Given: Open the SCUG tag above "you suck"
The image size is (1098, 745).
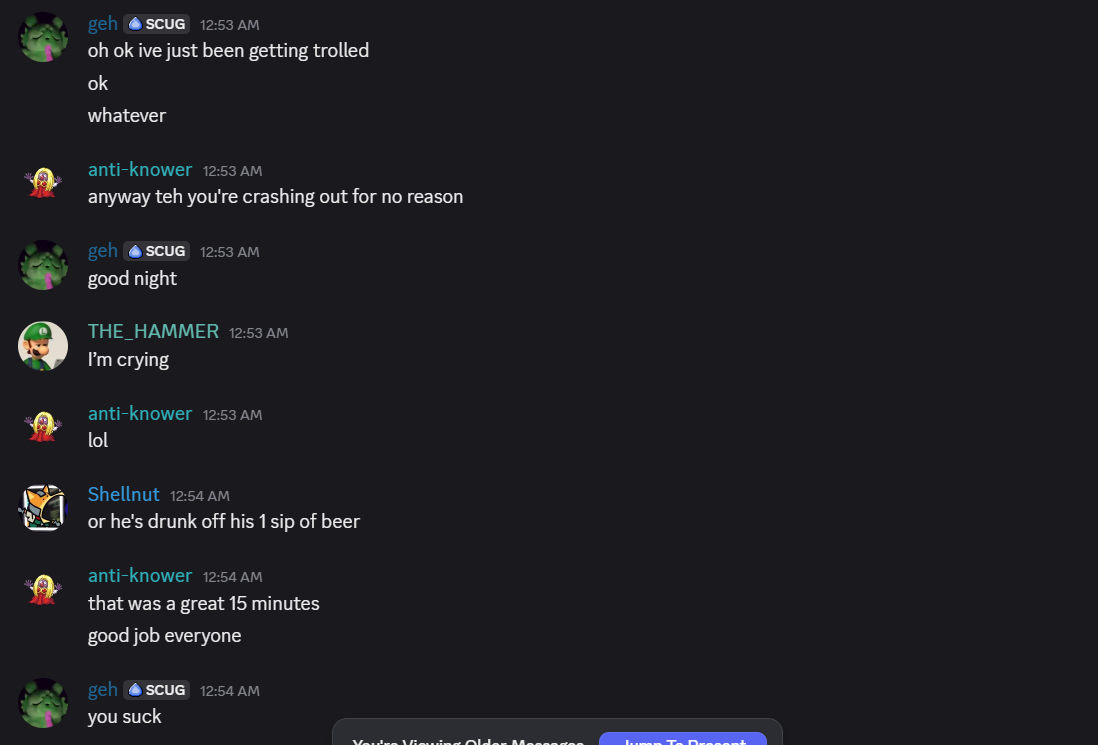Looking at the screenshot, I should [156, 690].
